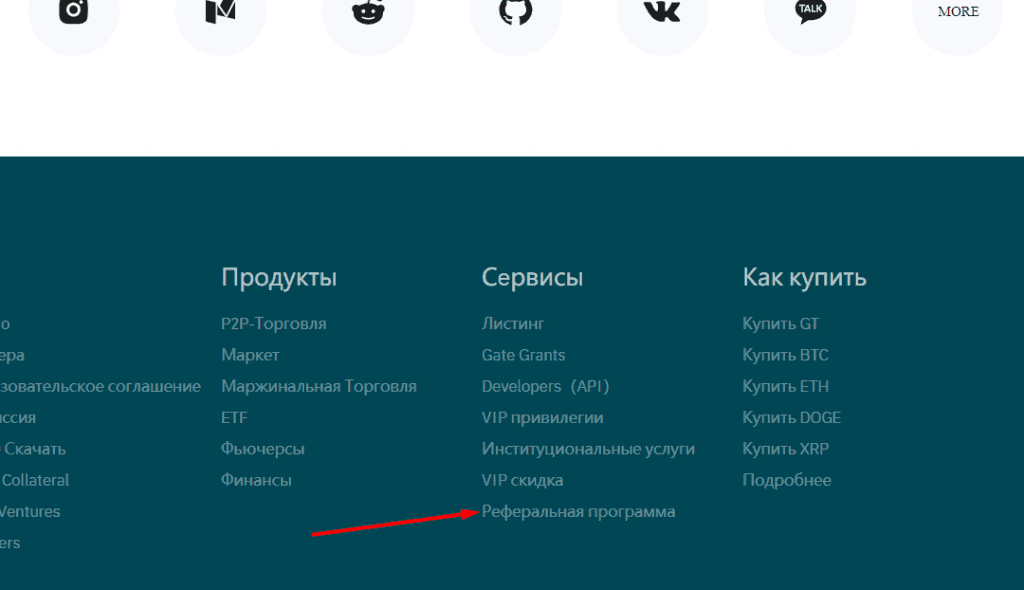Open the Developers (API) link
The image size is (1024, 590).
(x=545, y=386)
